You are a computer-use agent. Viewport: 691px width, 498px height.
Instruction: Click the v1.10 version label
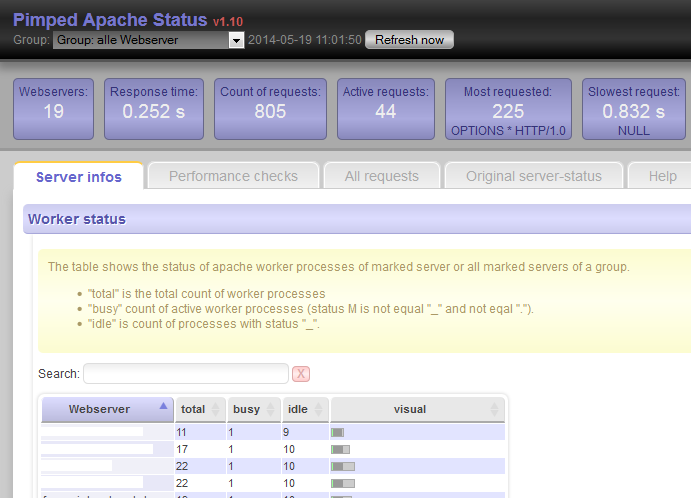pyautogui.click(x=228, y=22)
